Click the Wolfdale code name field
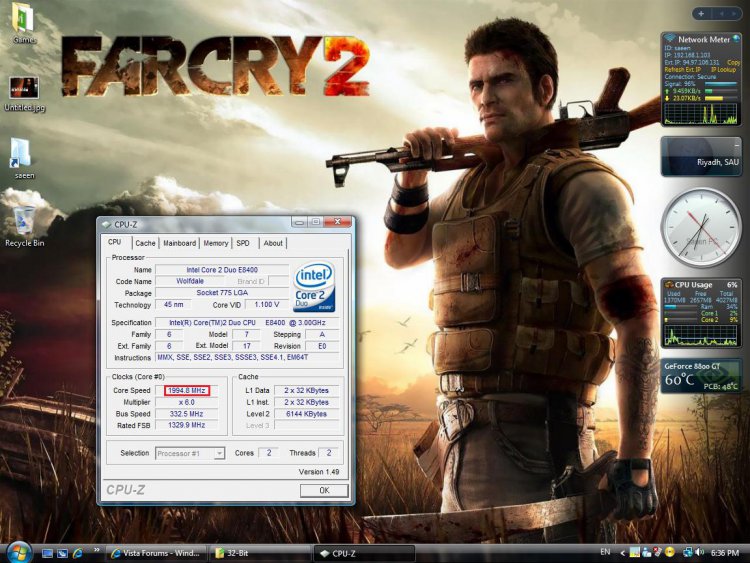The height and width of the screenshot is (563, 750). tap(190, 281)
